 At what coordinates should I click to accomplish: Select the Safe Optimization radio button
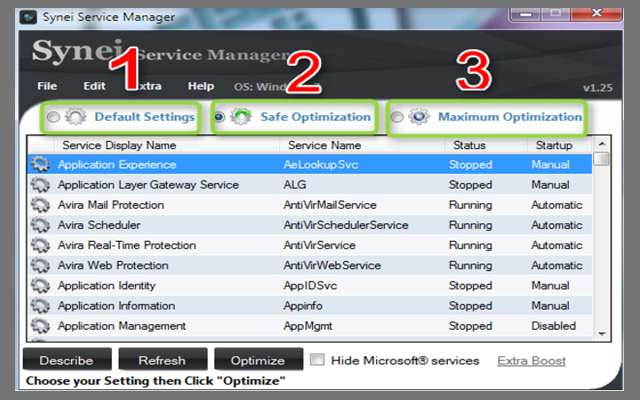point(219,117)
